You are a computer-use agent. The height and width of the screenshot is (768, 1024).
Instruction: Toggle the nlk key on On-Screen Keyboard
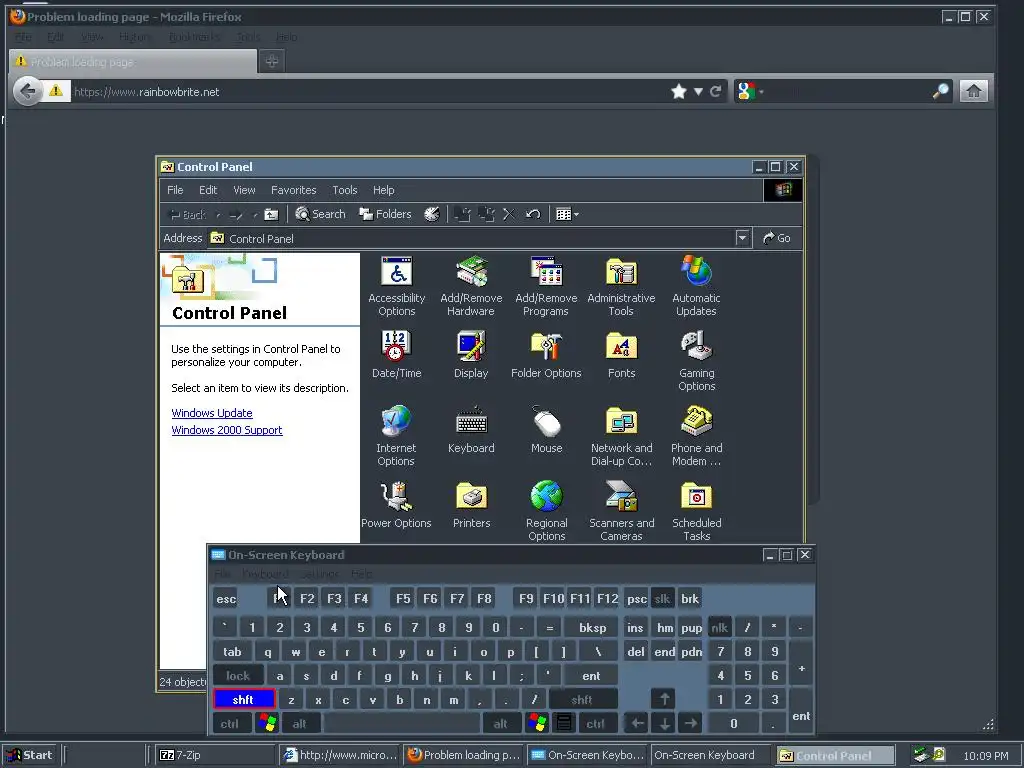[x=720, y=628]
